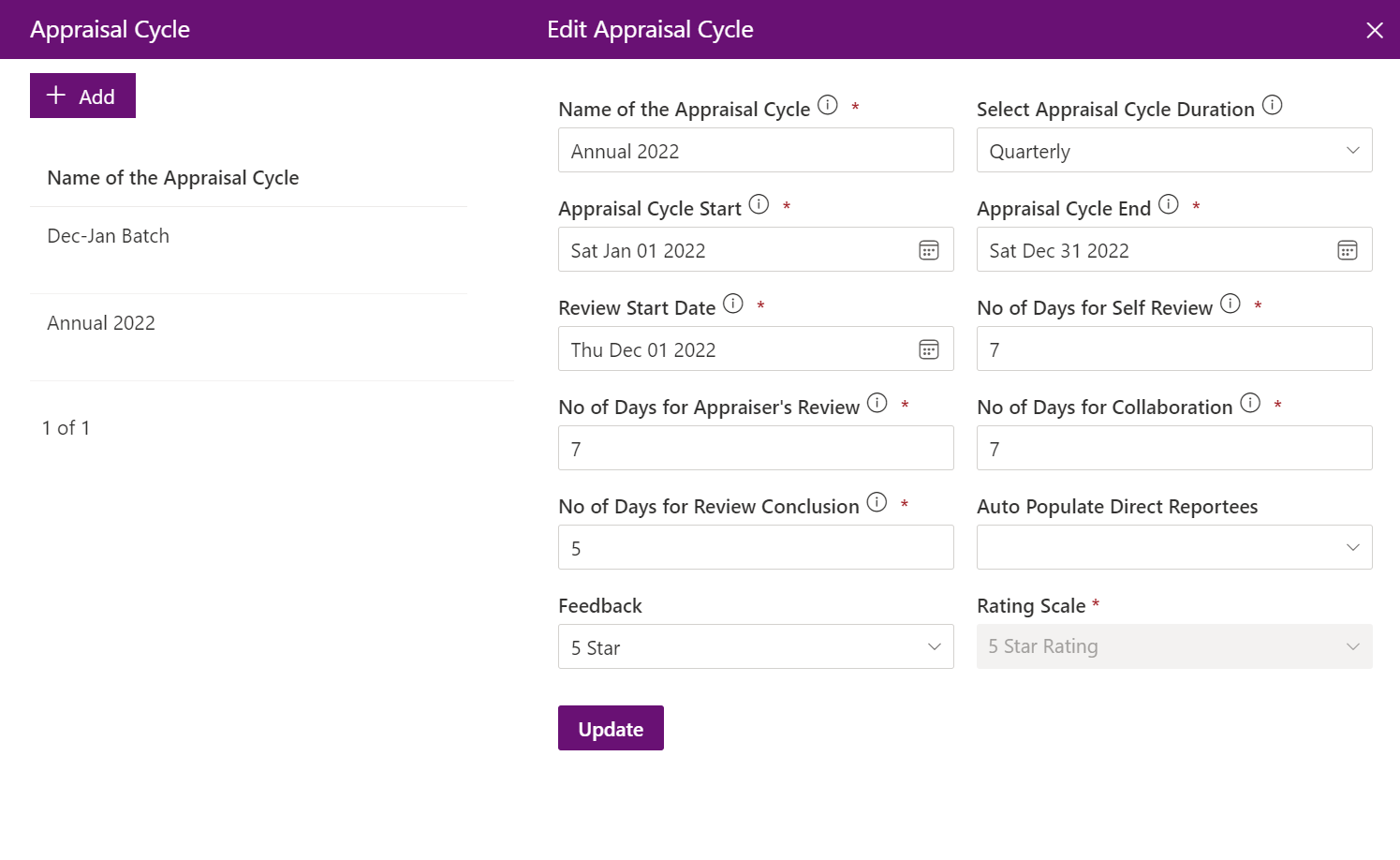This screenshot has height=860, width=1400.
Task: Expand the Appraisal Cycle Duration dropdown
Action: pyautogui.click(x=1174, y=151)
